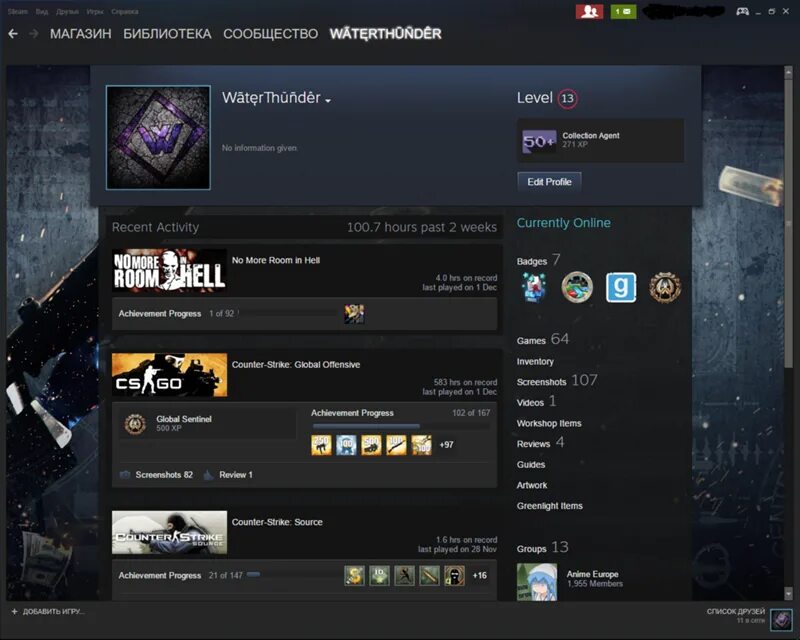Open the running-man CS:Source achievement icon
Viewport: 800px width, 640px height.
pyautogui.click(x=404, y=575)
